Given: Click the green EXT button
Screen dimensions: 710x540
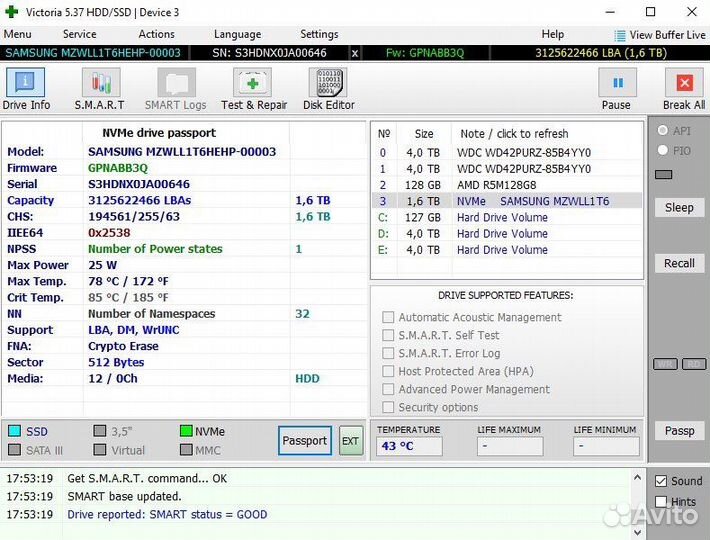Looking at the screenshot, I should 351,440.
